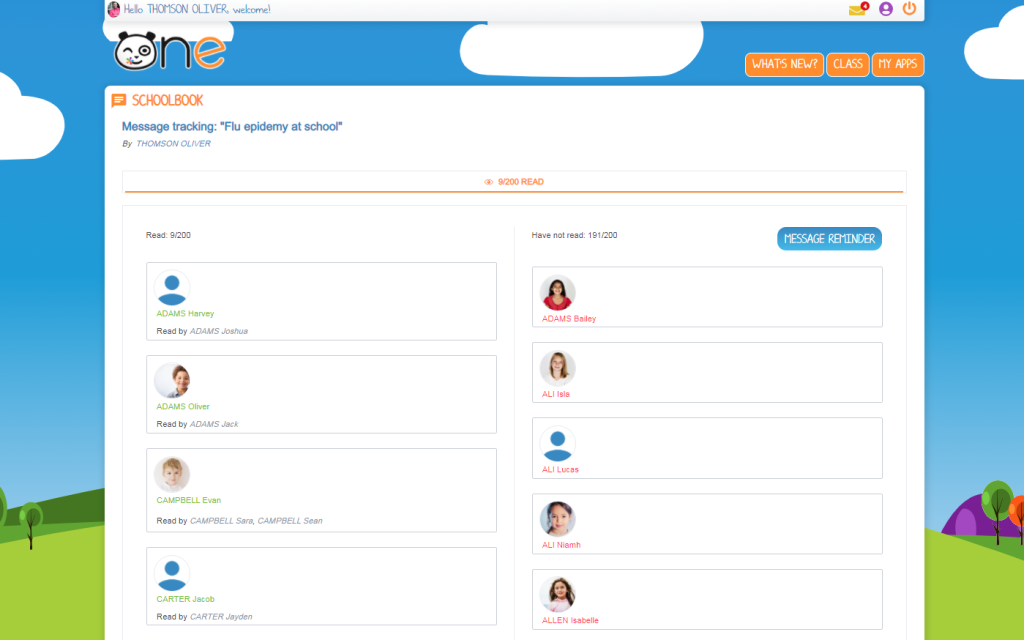The height and width of the screenshot is (640, 1024).
Task: Click the CAMPBELL Evan name
Action: [x=189, y=500]
